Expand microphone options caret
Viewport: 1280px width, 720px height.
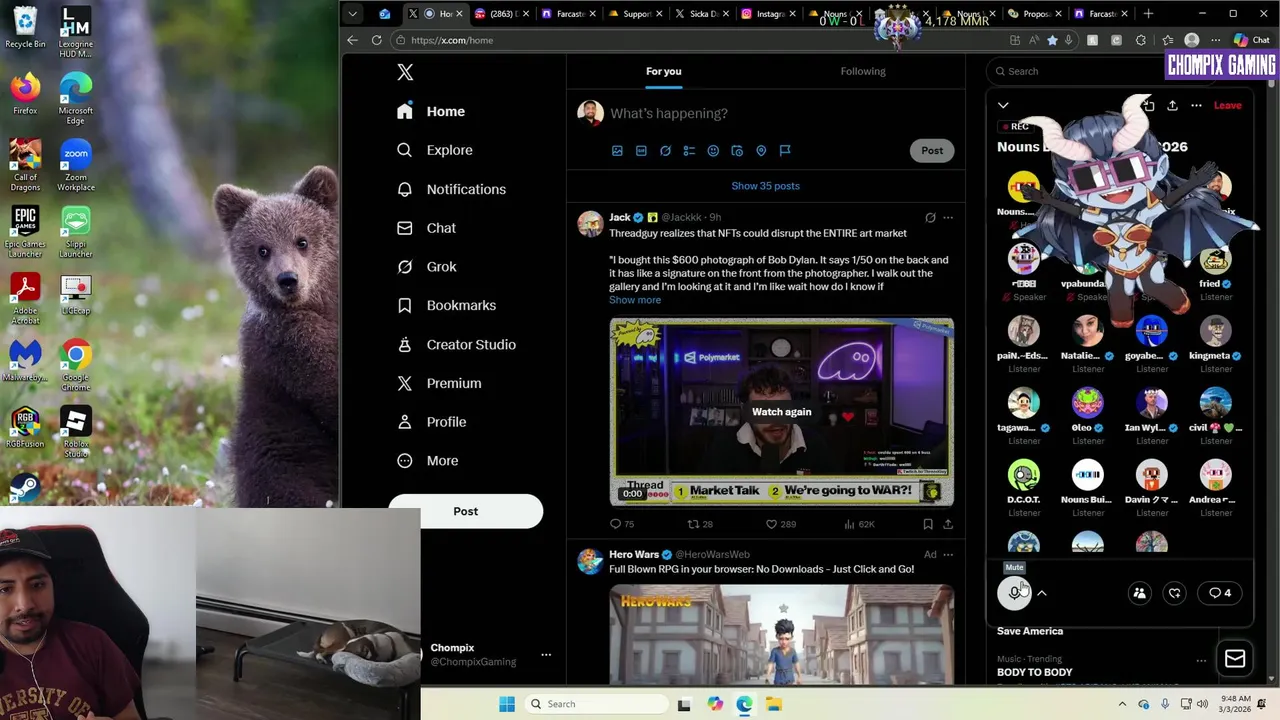pyautogui.click(x=1041, y=593)
